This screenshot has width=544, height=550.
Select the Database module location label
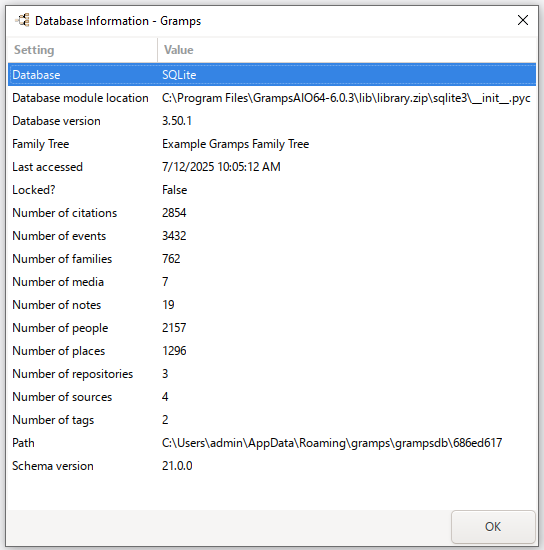pyautogui.click(x=80, y=98)
